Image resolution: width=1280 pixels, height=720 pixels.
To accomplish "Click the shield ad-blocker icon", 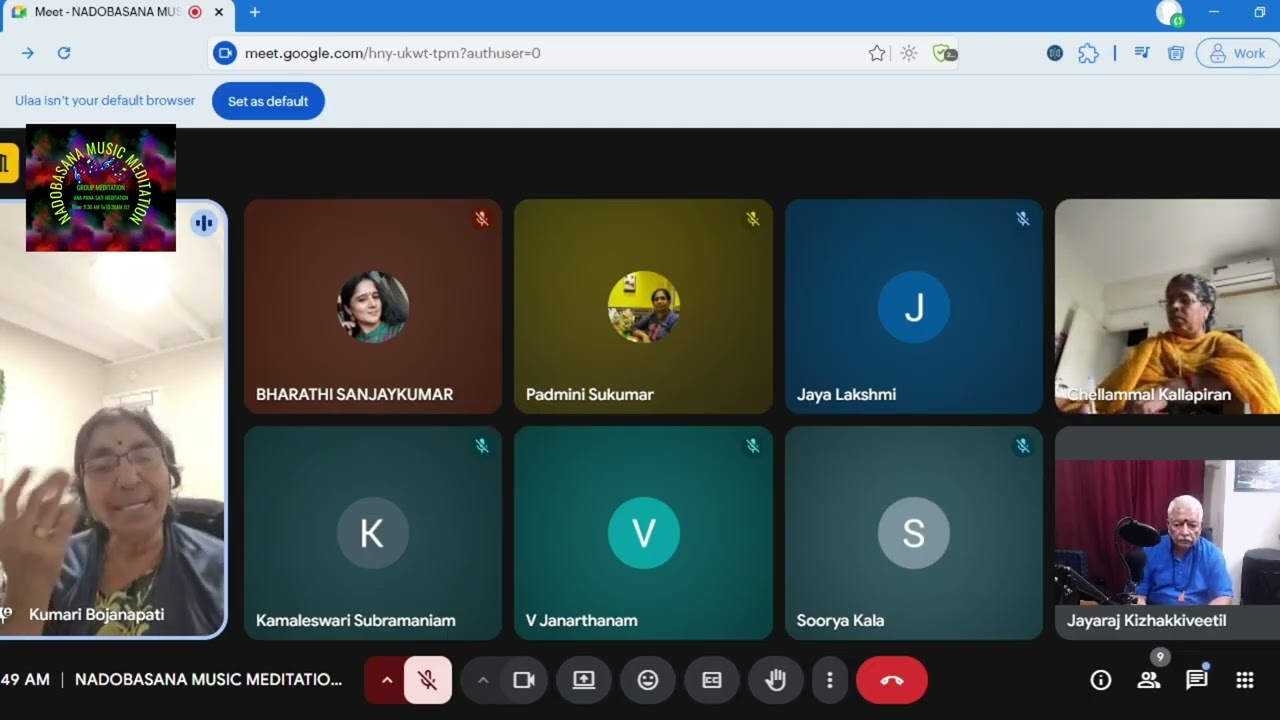I will click(x=944, y=53).
